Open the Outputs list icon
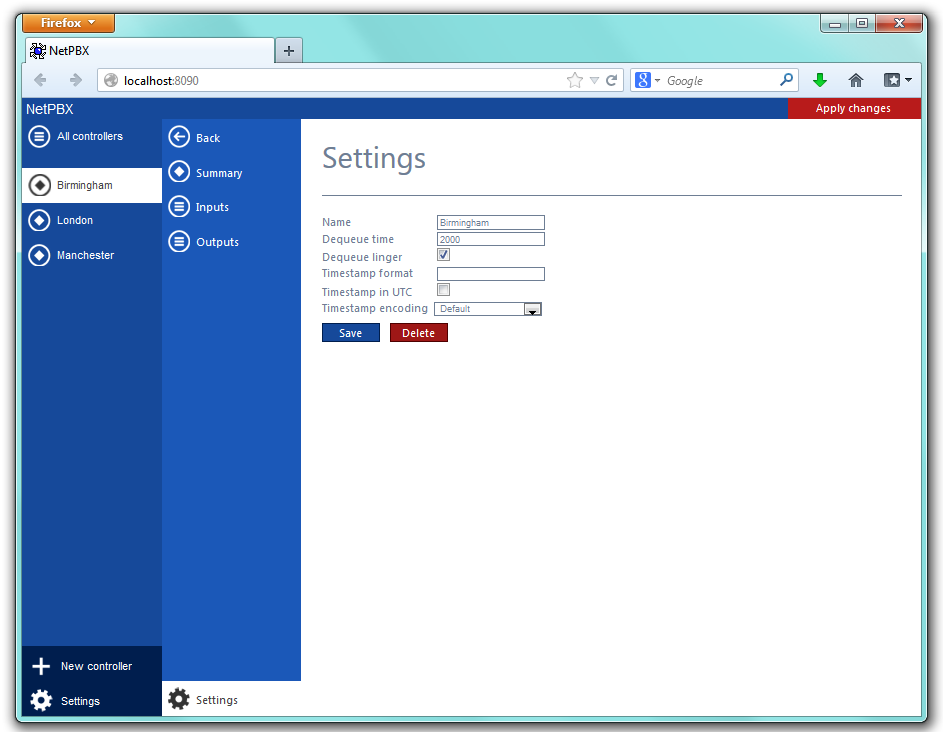 179,242
